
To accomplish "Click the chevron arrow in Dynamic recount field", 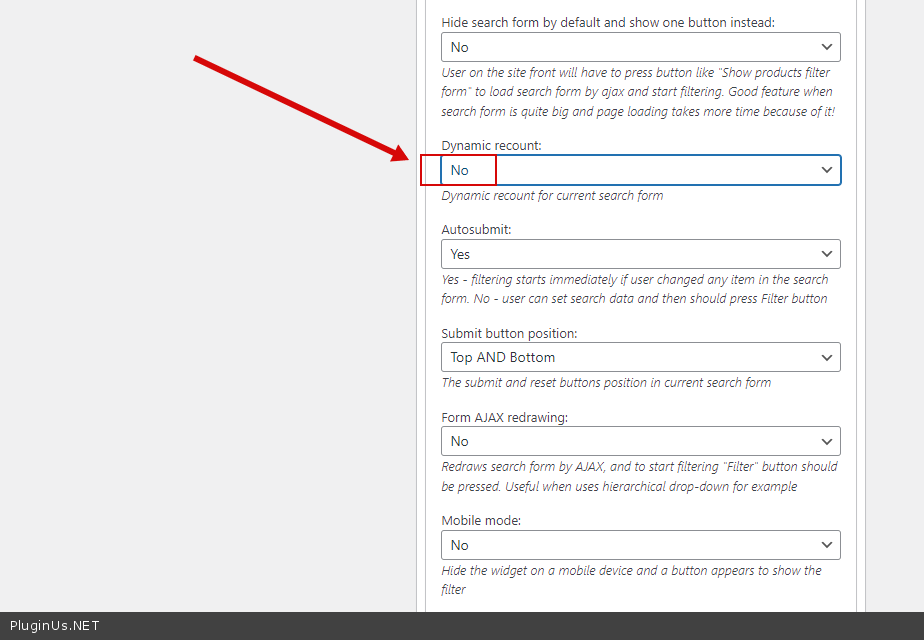I will pyautogui.click(x=827, y=170).
